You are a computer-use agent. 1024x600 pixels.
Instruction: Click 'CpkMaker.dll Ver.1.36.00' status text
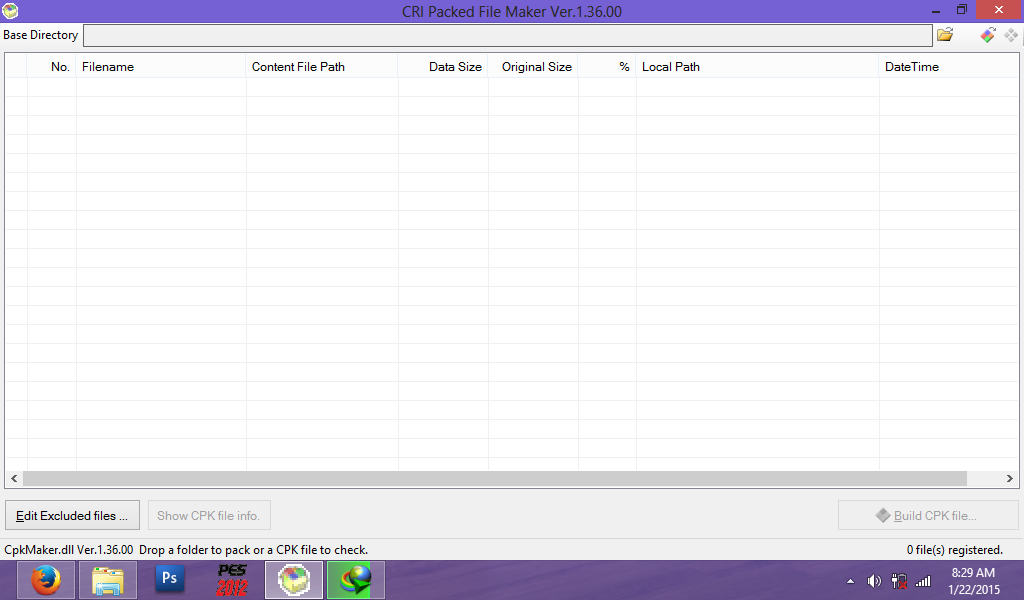pyautogui.click(x=69, y=550)
